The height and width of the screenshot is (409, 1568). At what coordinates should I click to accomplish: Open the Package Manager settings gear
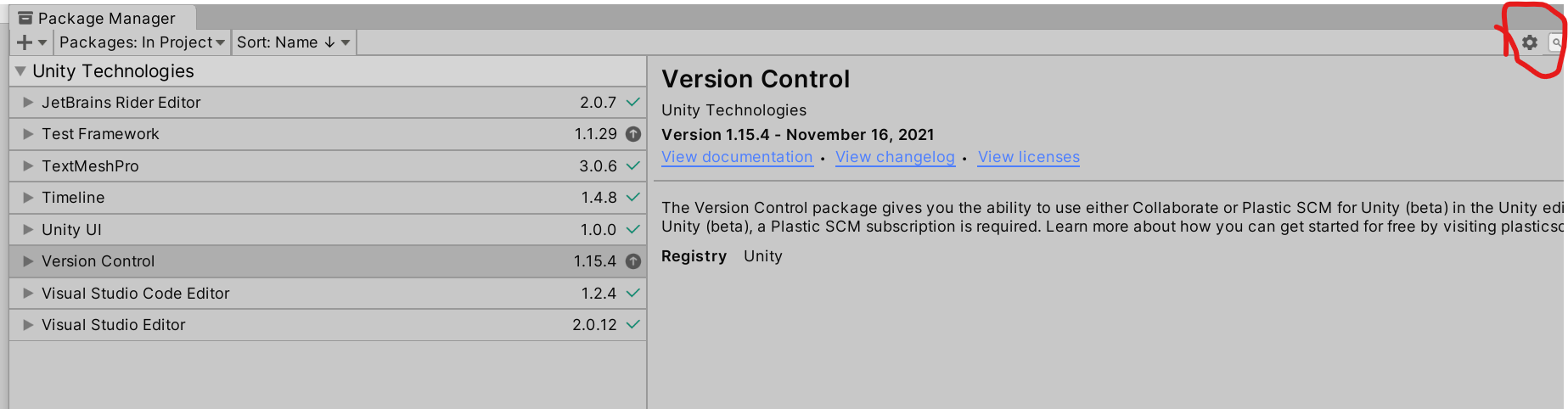tap(1529, 42)
